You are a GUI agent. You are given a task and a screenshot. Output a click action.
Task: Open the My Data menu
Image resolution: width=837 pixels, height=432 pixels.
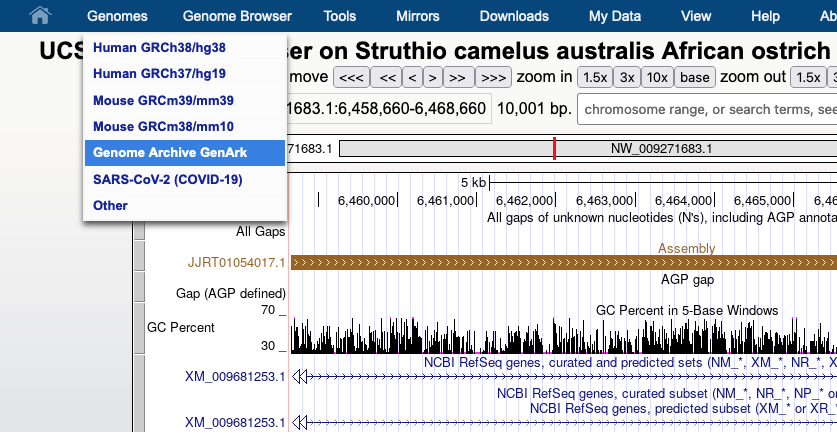point(614,16)
